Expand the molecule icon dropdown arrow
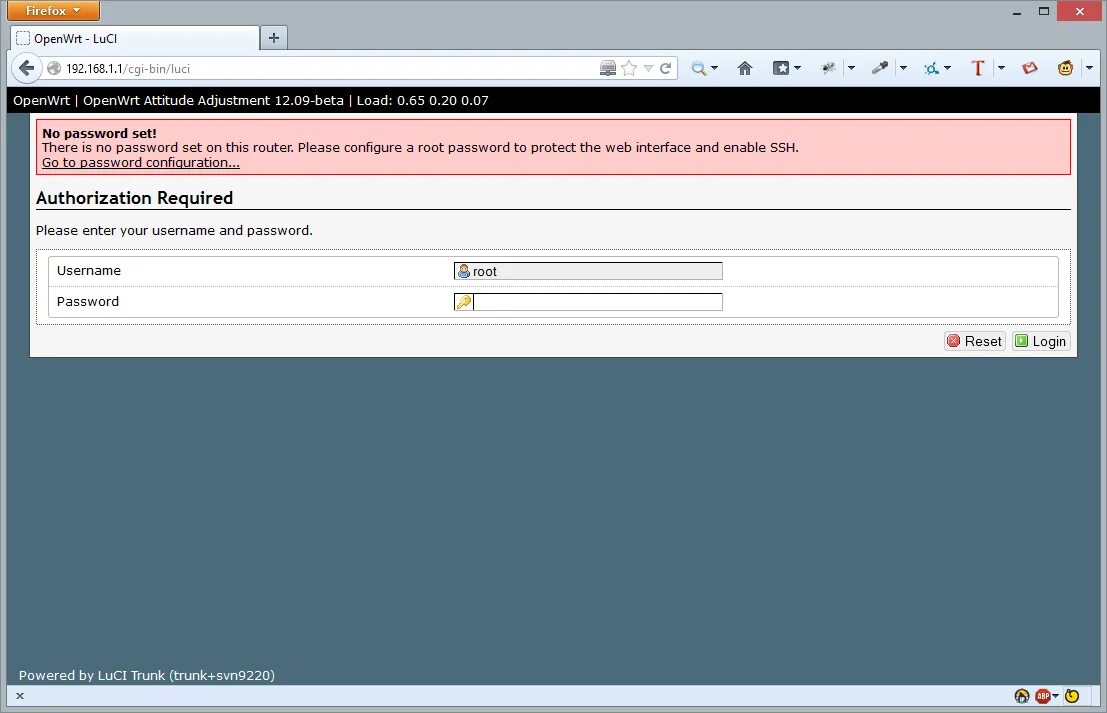1107x713 pixels. pos(947,68)
